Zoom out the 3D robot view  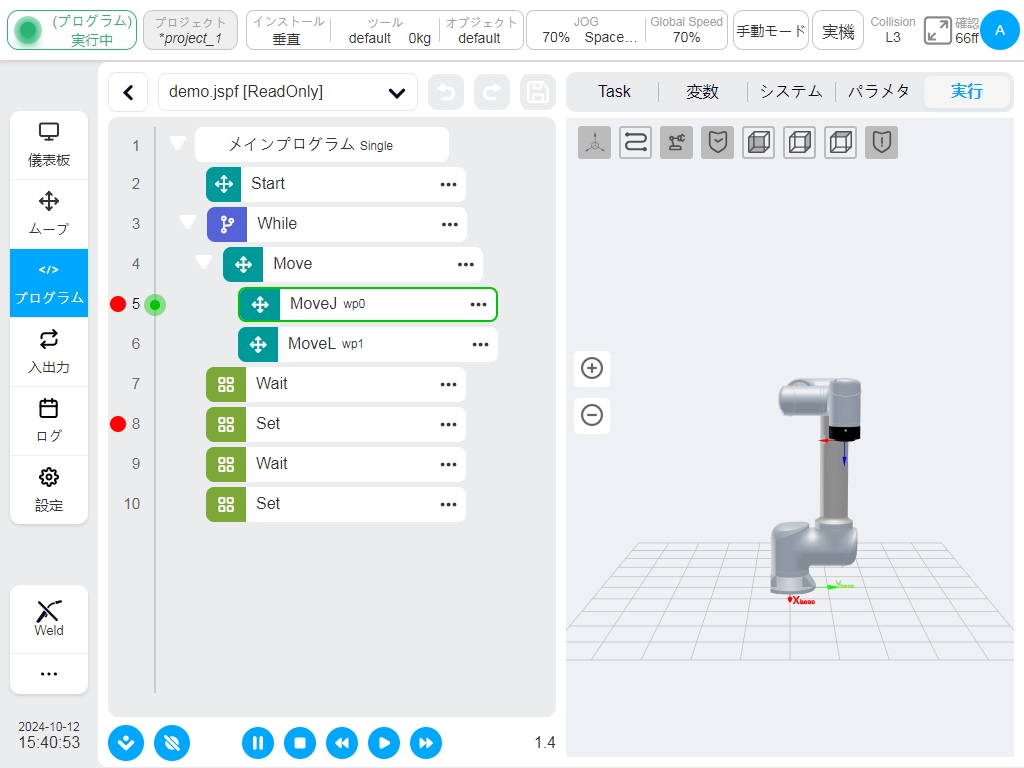click(x=592, y=415)
